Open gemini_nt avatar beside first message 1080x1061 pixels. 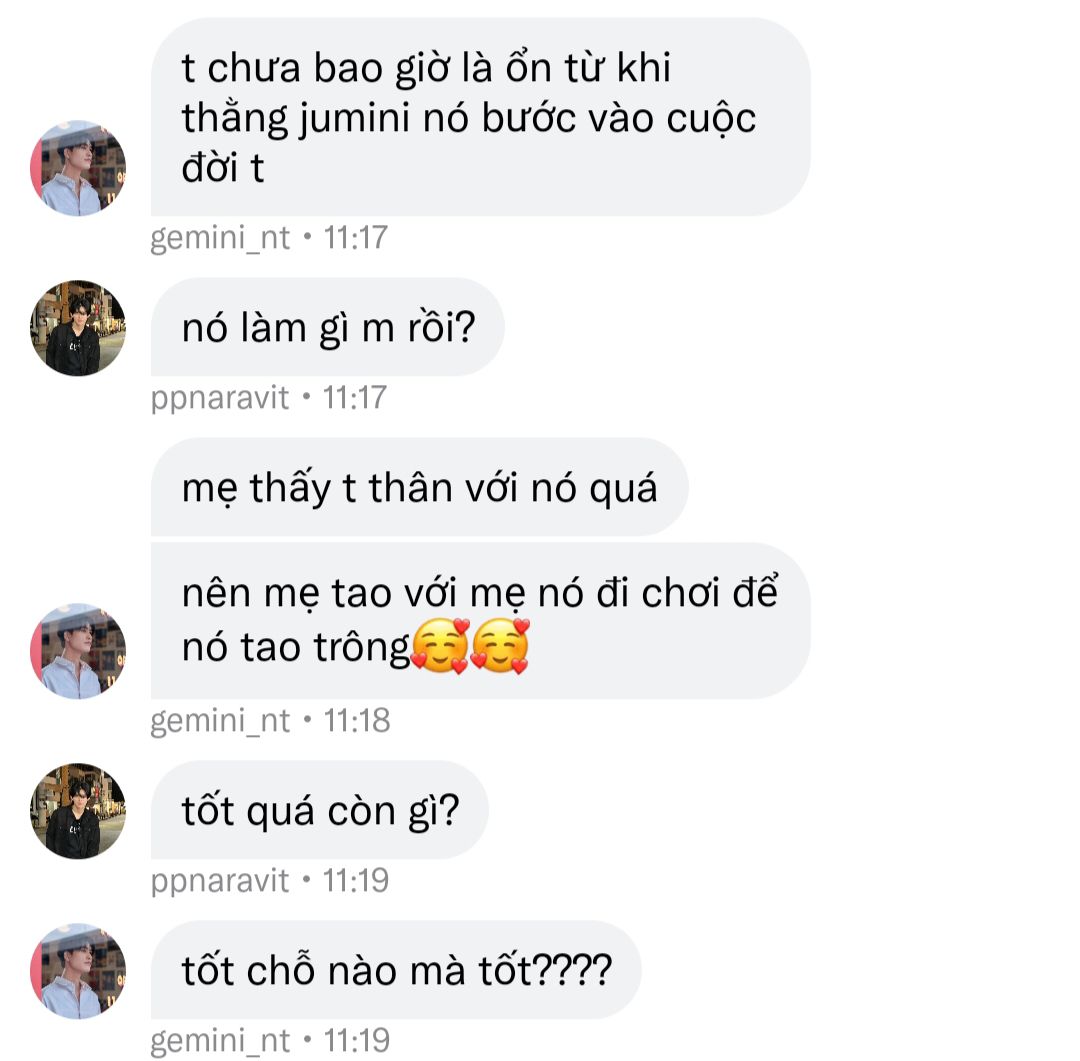pos(78,168)
